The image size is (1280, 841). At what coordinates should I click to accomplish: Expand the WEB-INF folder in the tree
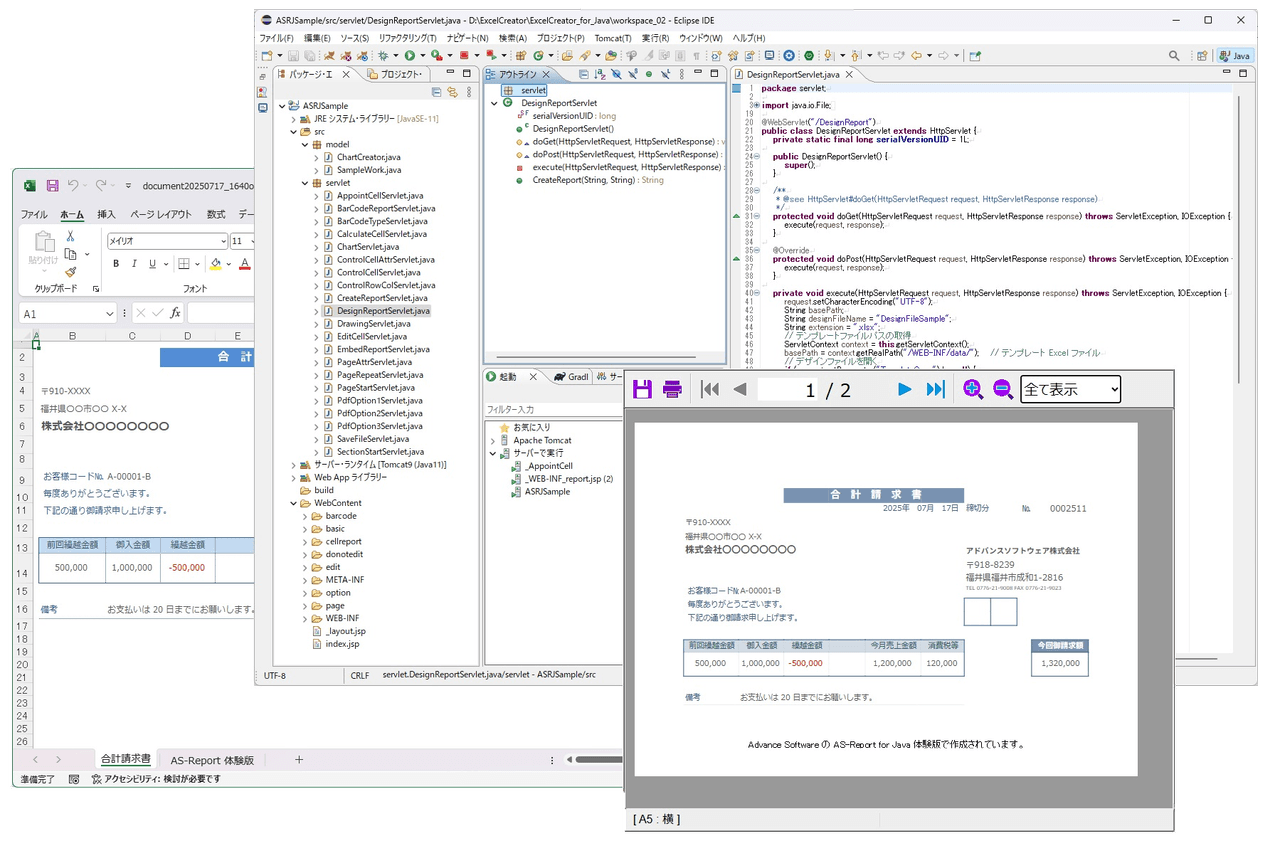pos(305,618)
